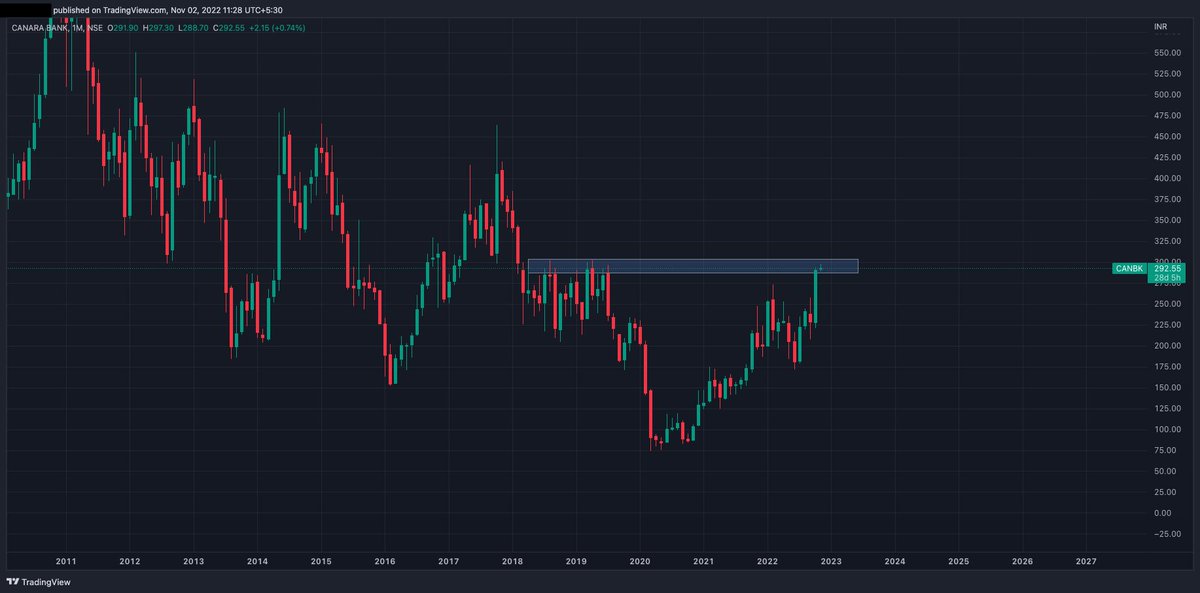Click the 2020 year label on timeline

pyautogui.click(x=641, y=562)
